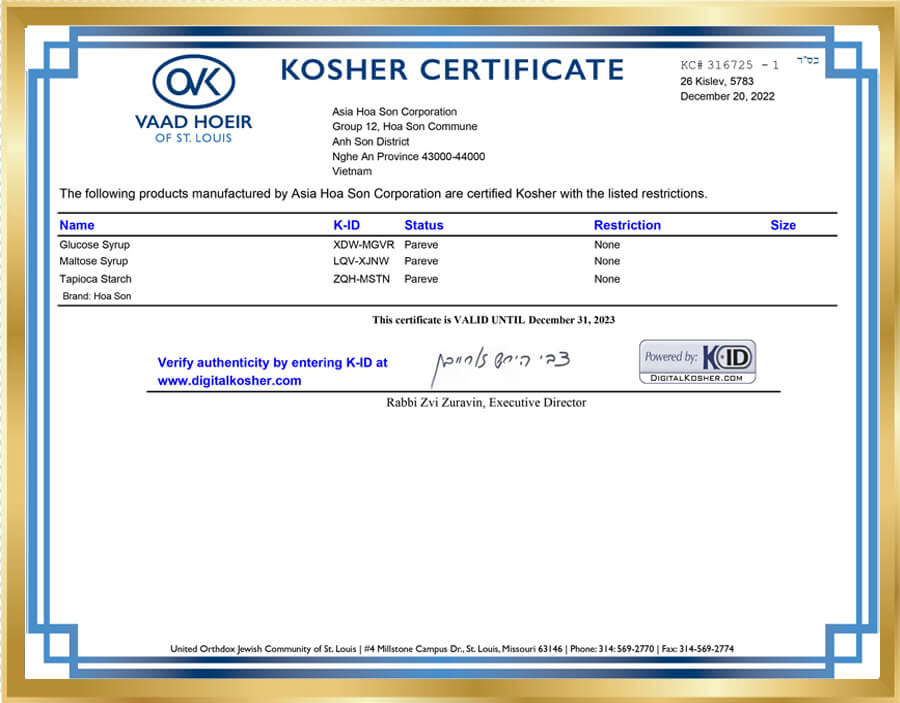Image resolution: width=900 pixels, height=703 pixels.
Task: Click the K-ID column header
Action: click(x=346, y=225)
